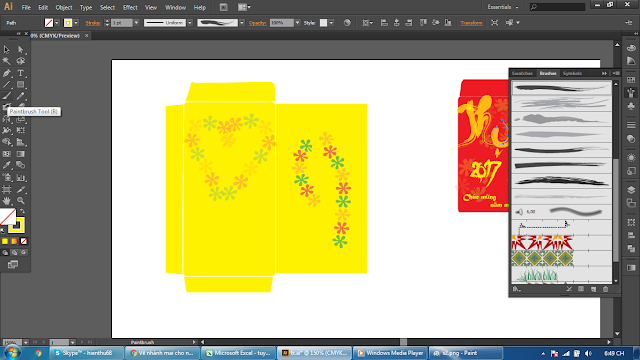This screenshot has width=640, height=360.
Task: Select the Pen tool
Action: pyautogui.click(x=7, y=73)
